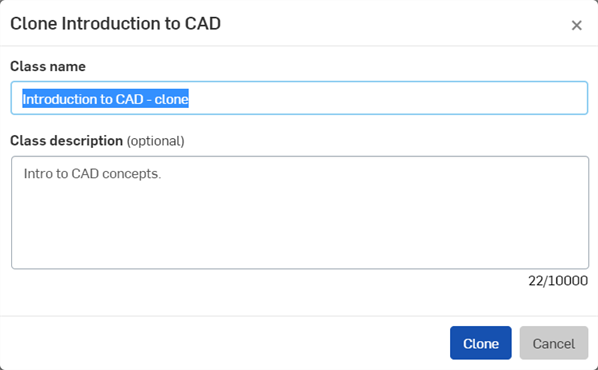This screenshot has height=370, width=598.
Task: Click the word 'Clone' in the dialog title
Action: click(34, 24)
